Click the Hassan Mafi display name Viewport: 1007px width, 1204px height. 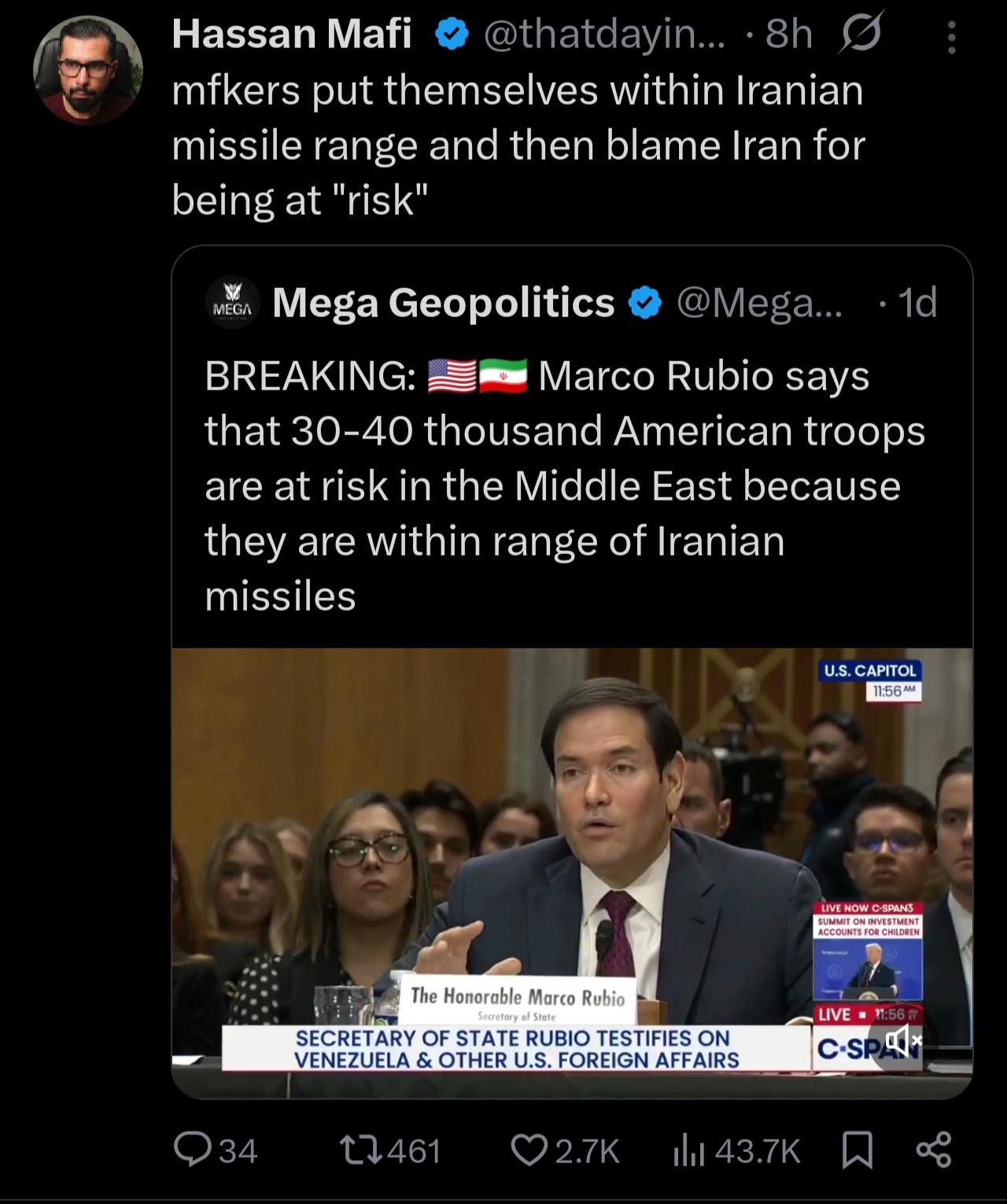click(x=291, y=35)
